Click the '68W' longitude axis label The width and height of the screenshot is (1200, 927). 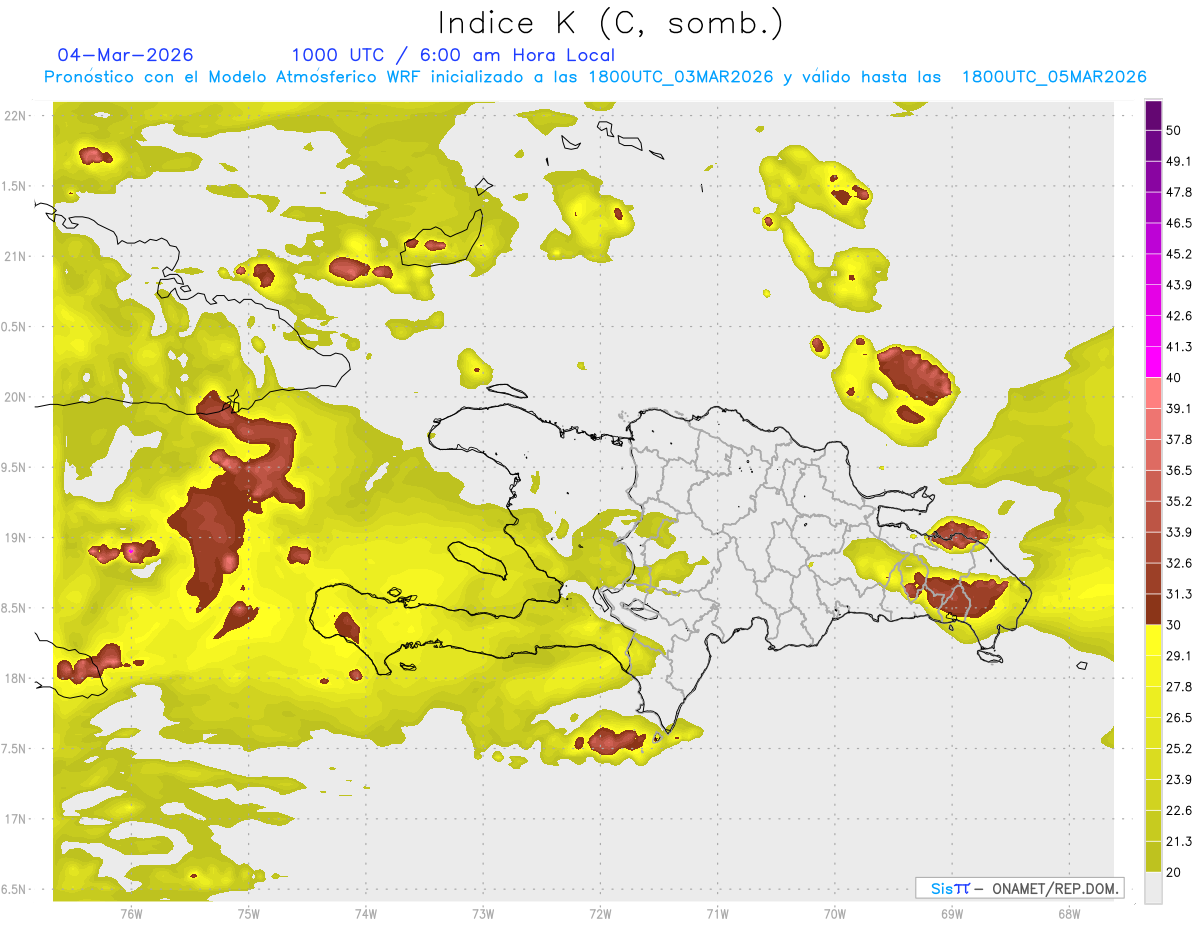tap(1069, 913)
